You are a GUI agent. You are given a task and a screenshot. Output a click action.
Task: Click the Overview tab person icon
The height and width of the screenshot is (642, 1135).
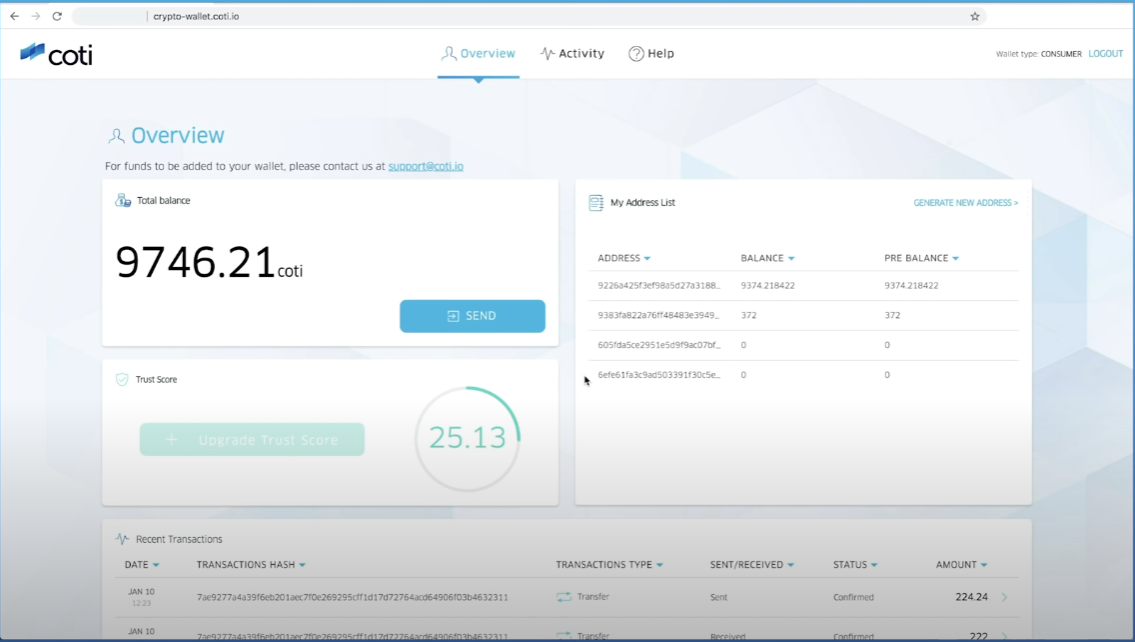(449, 54)
